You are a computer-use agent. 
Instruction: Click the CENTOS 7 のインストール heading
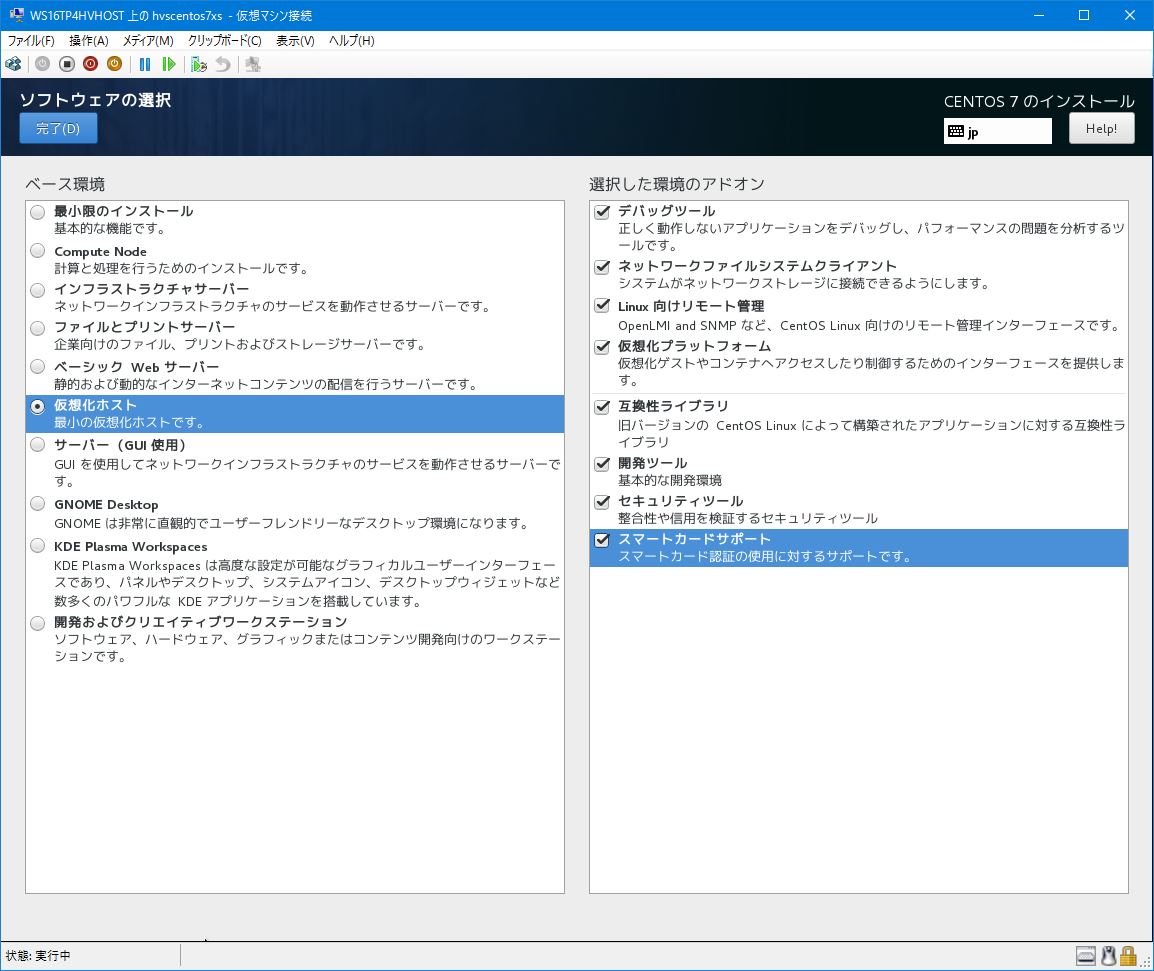(1039, 102)
